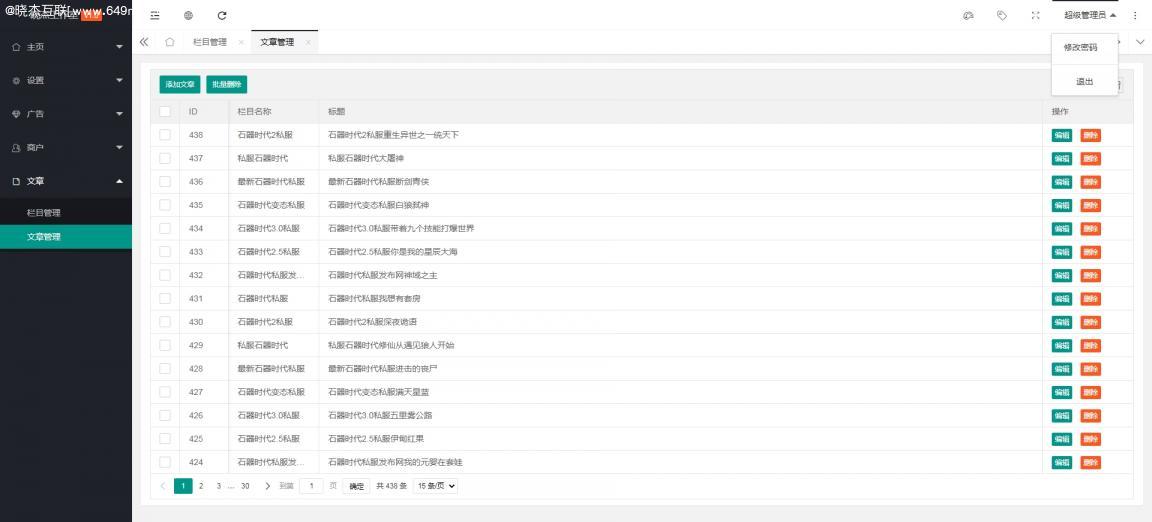Viewport: 1152px width, 522px height.
Task: Close the 栏目管理 tab
Action: click(x=241, y=43)
